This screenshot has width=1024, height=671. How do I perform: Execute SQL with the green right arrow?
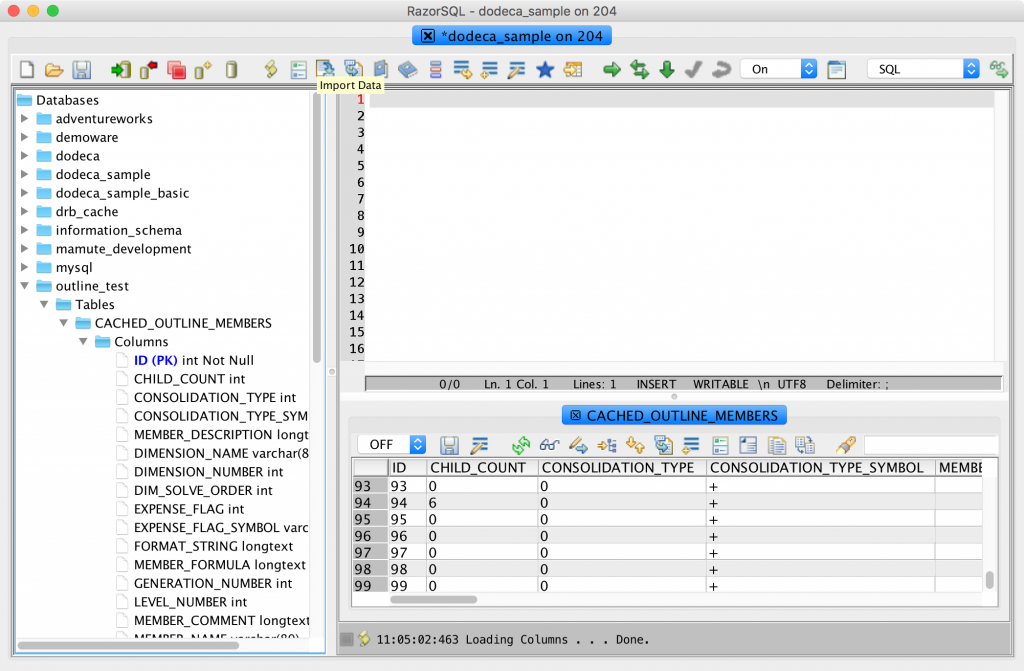click(x=612, y=69)
